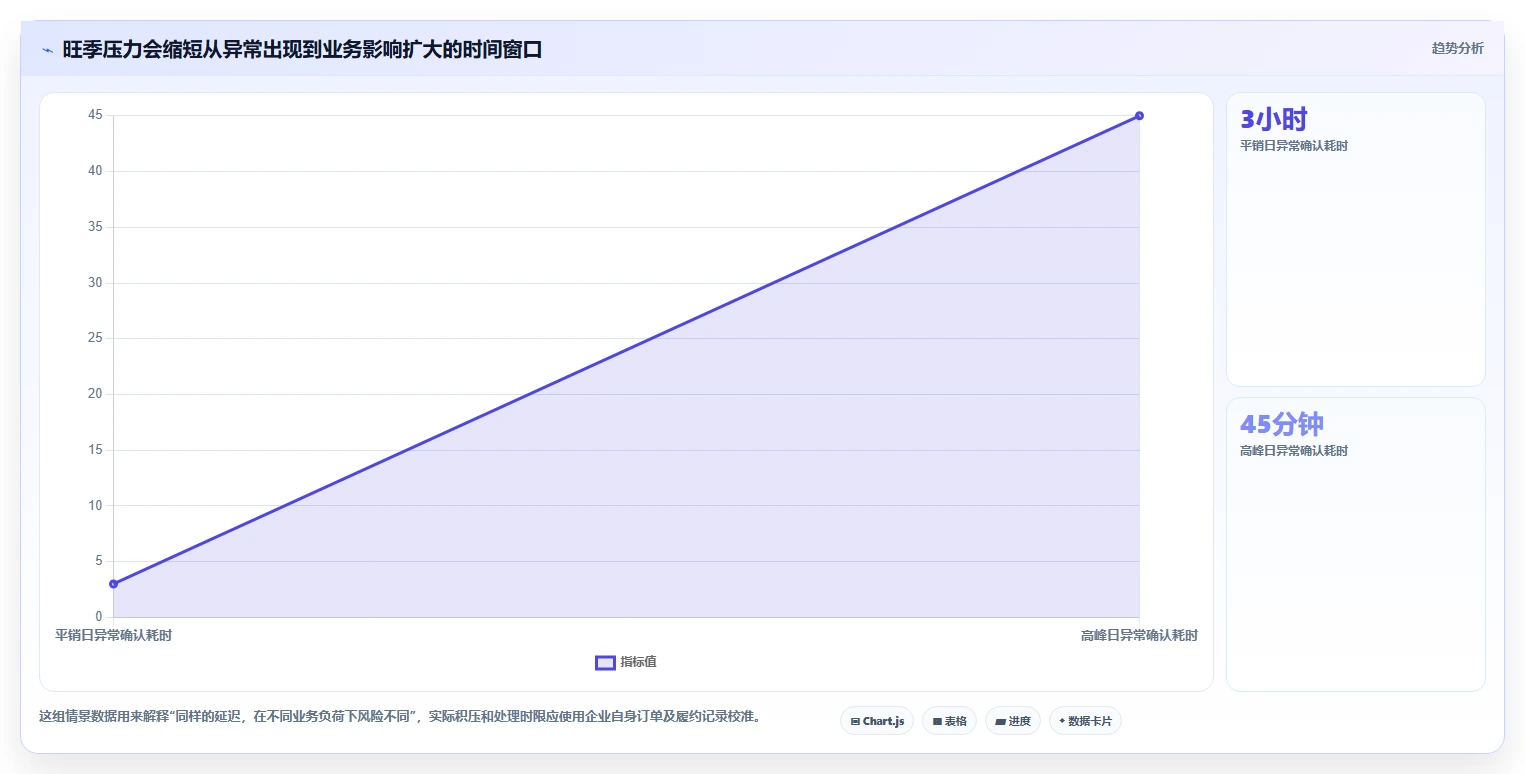The height and width of the screenshot is (774, 1525).
Task: Click the 3小时 card value
Action: coord(1273,119)
